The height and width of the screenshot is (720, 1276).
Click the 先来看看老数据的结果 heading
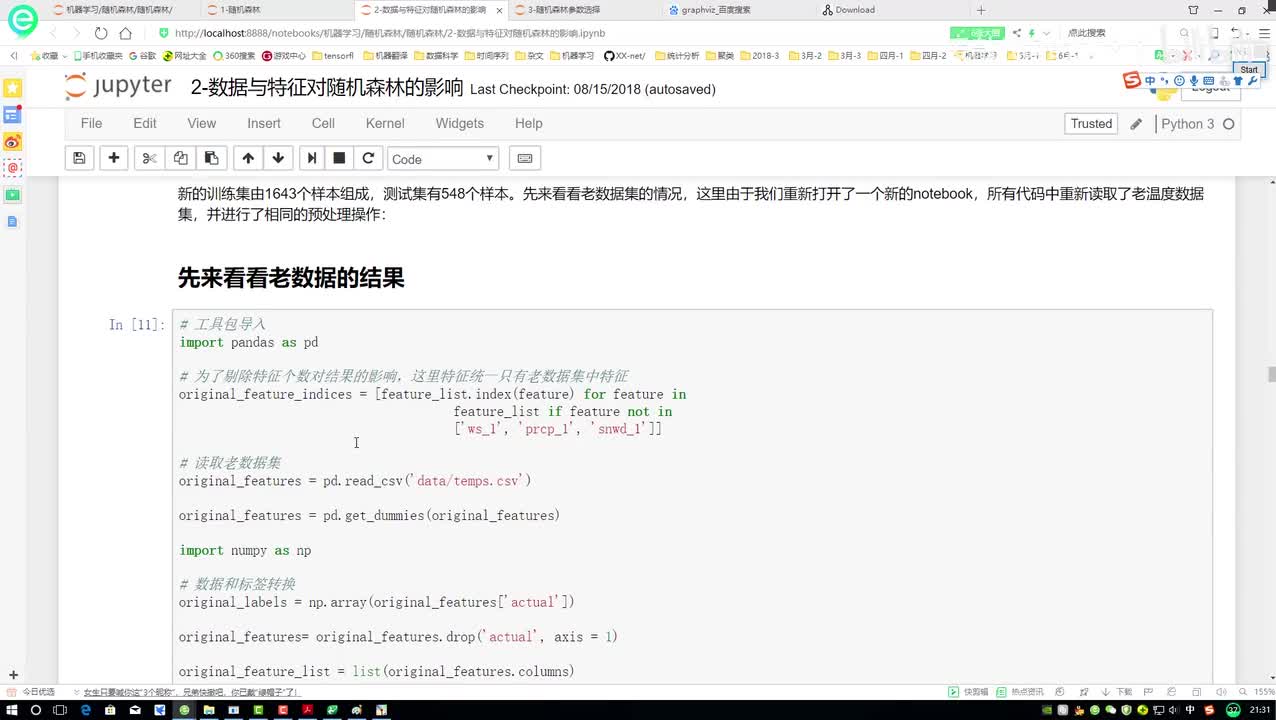tap(291, 278)
